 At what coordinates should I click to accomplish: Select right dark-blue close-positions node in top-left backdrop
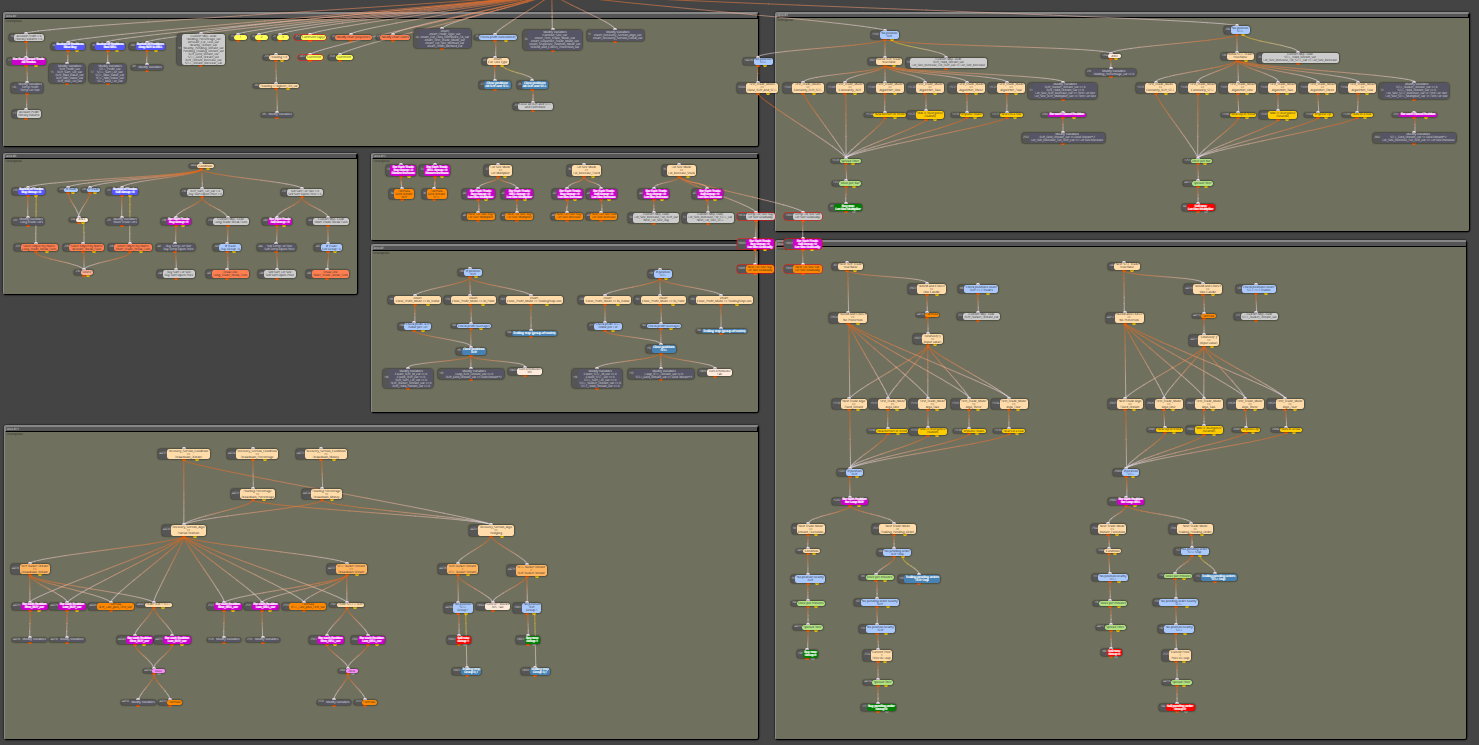tap(531, 85)
